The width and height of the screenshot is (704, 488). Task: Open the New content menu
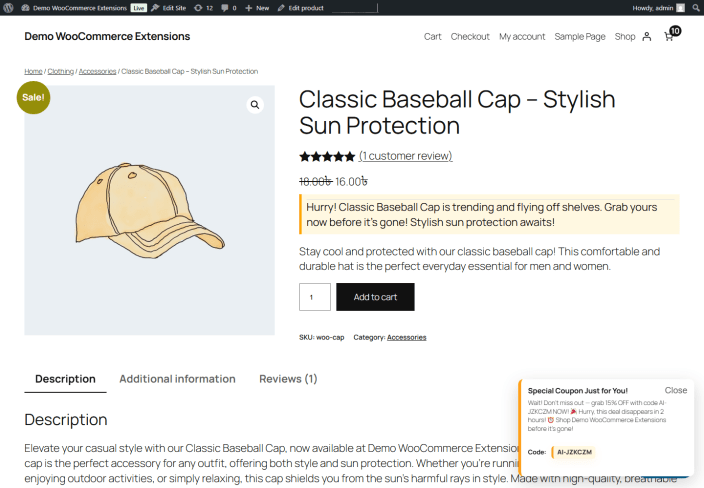[x=257, y=8]
